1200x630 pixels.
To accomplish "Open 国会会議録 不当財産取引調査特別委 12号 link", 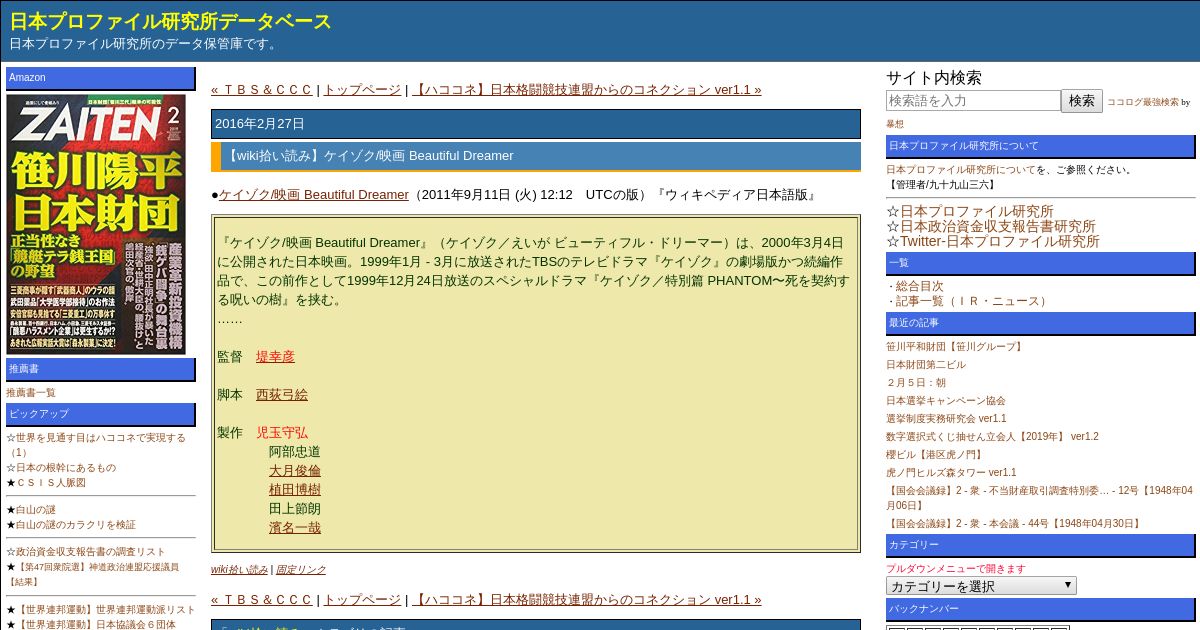I will coord(1039,498).
